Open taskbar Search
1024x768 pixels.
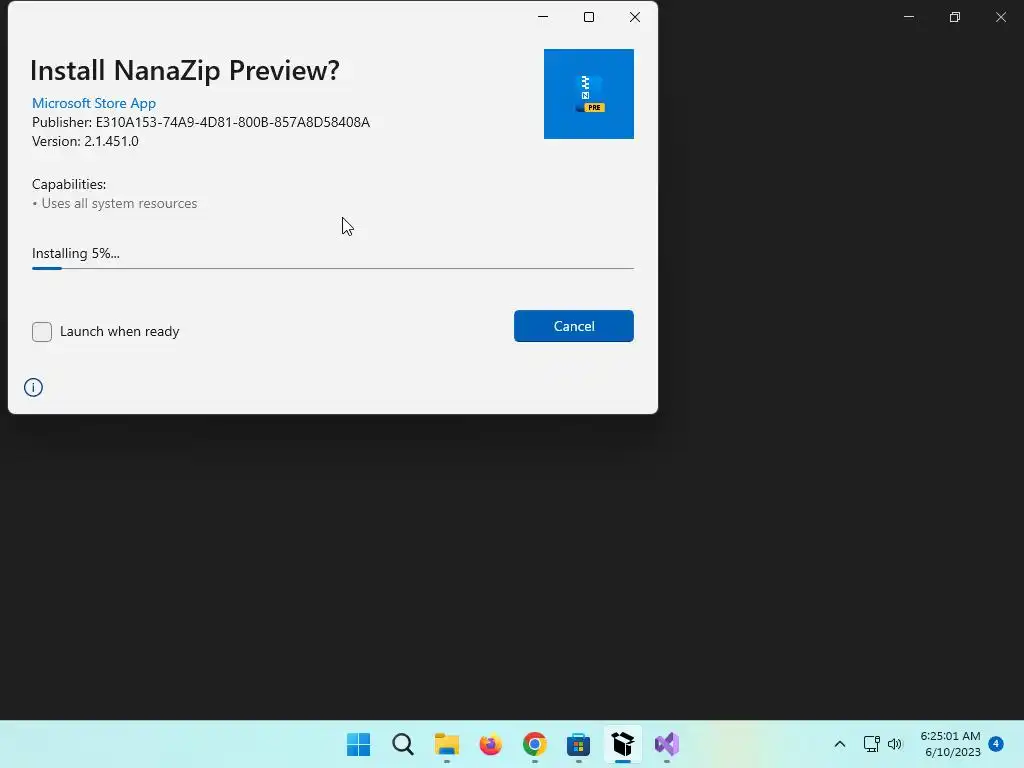pyautogui.click(x=403, y=744)
